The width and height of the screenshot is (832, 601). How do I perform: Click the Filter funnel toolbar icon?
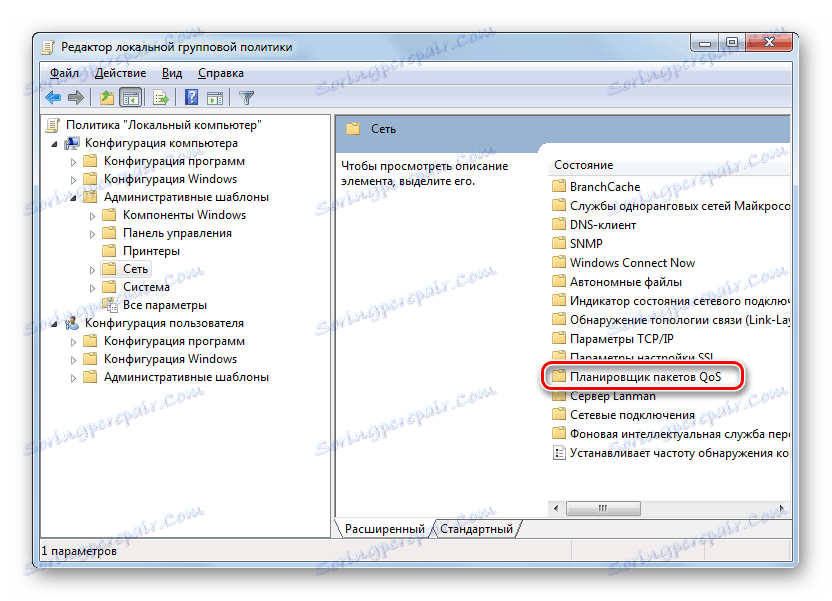pos(246,98)
